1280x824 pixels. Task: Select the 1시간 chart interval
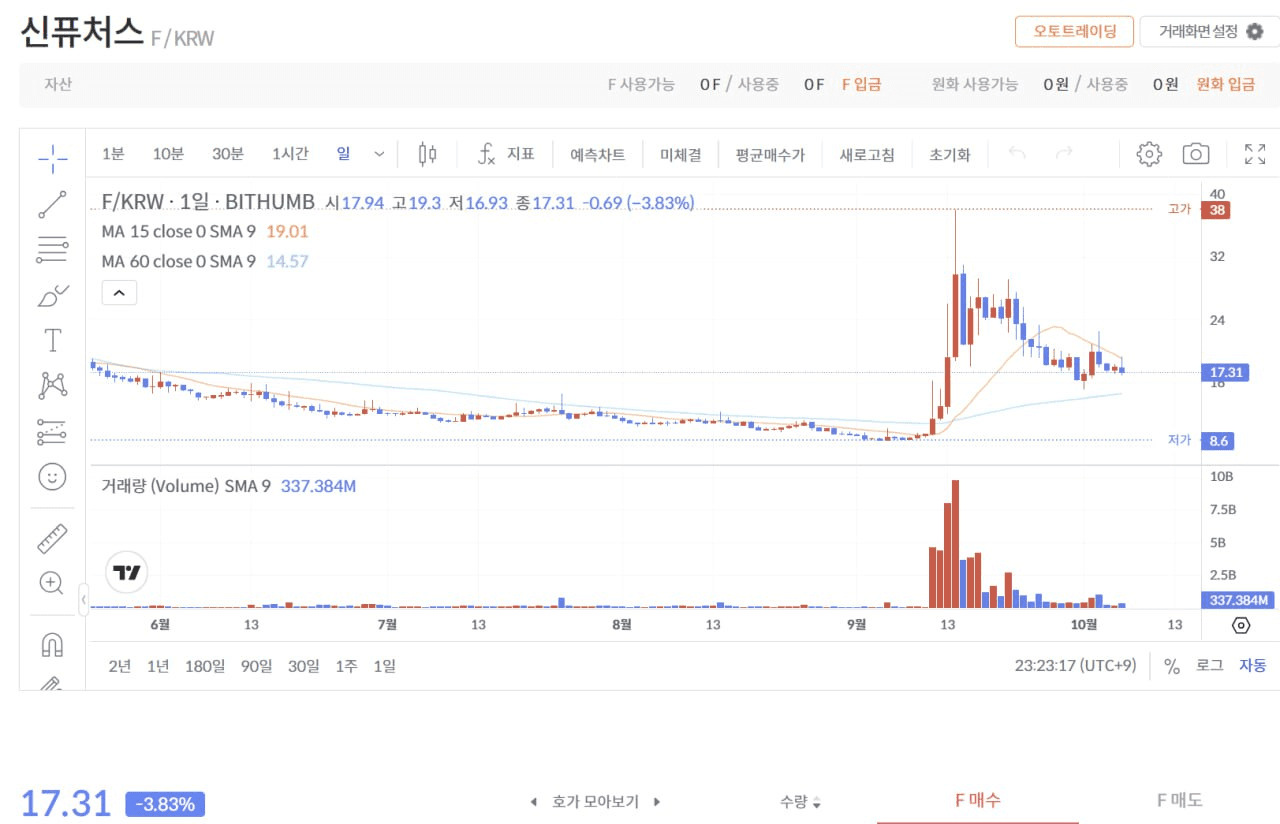290,154
